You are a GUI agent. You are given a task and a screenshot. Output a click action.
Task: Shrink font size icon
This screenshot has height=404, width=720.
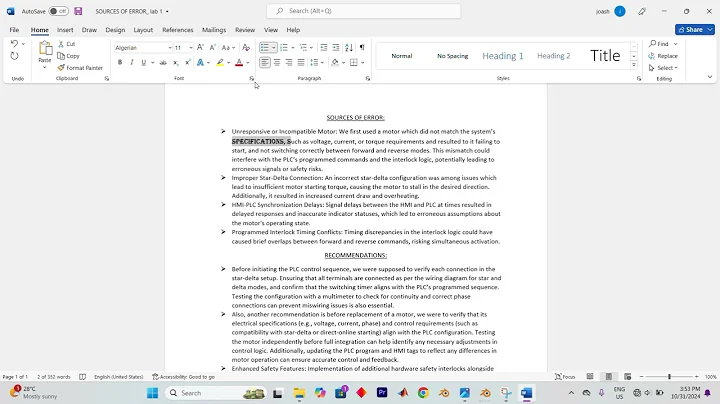pos(213,47)
